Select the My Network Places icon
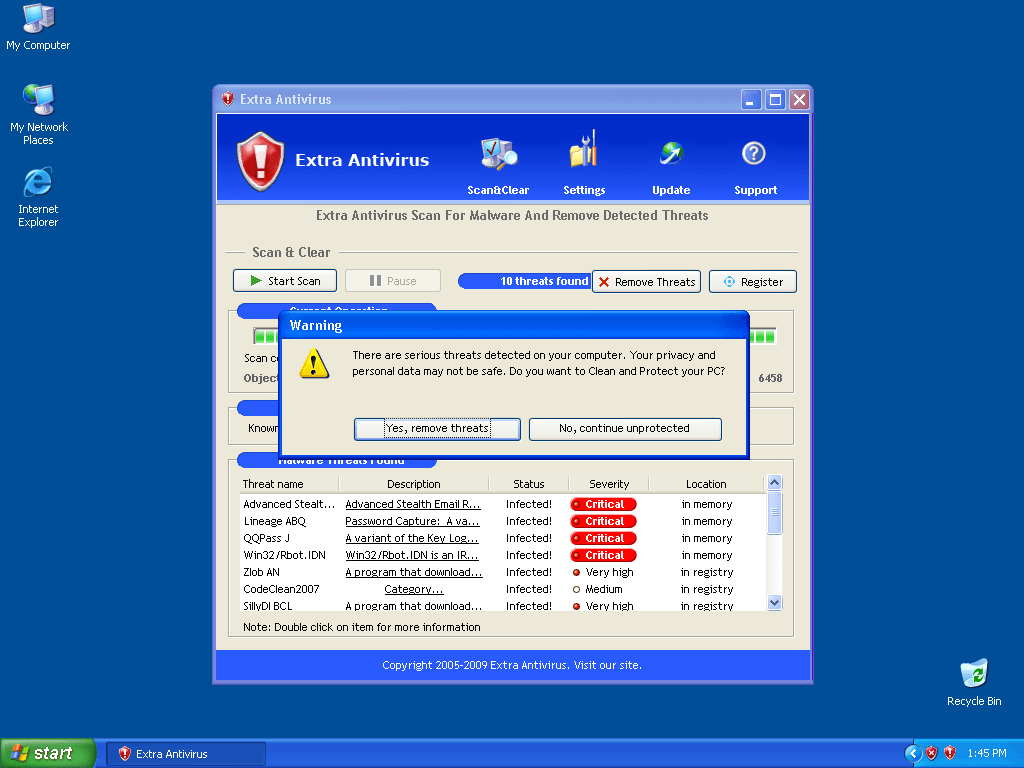Viewport: 1024px width, 768px height. point(38,101)
